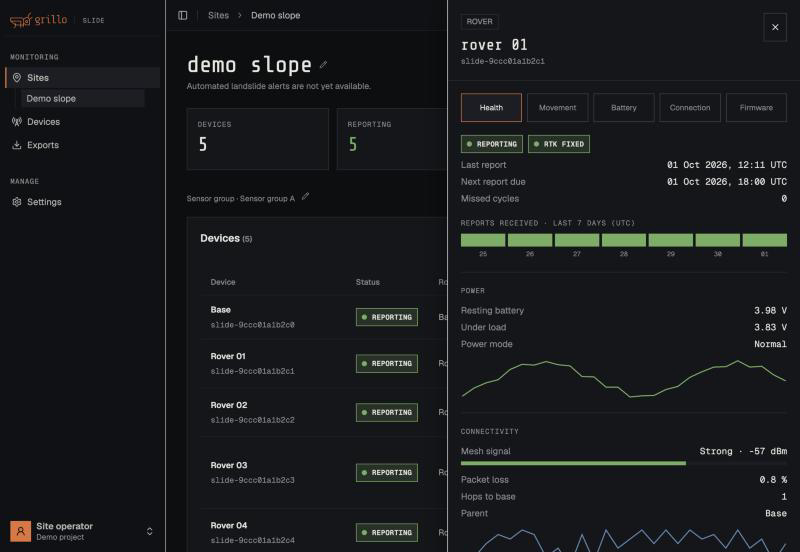Click the Packet loss 0.8 % value
The image size is (800, 552).
773,480
